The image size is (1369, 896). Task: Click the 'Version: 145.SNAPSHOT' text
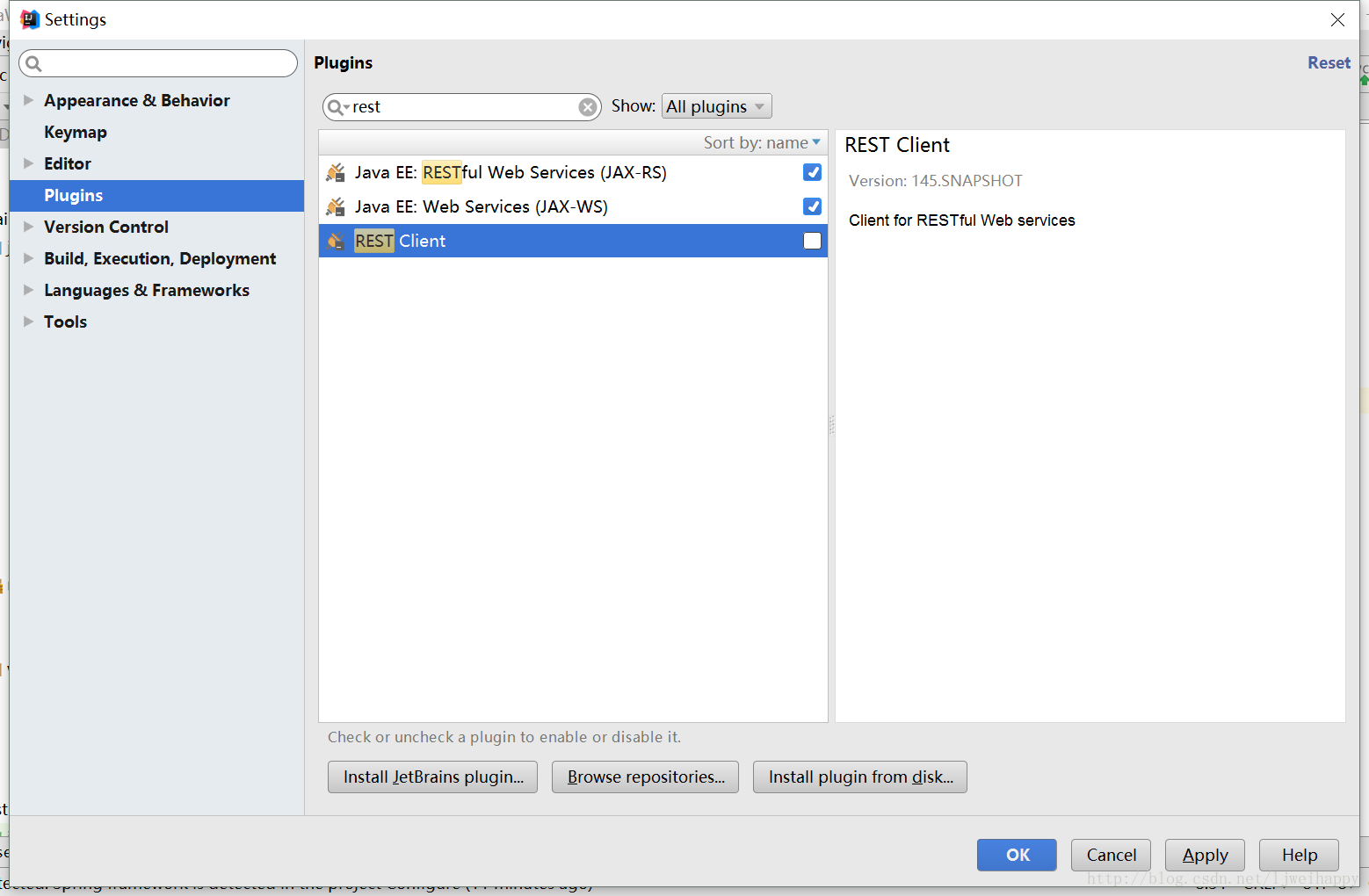point(936,181)
